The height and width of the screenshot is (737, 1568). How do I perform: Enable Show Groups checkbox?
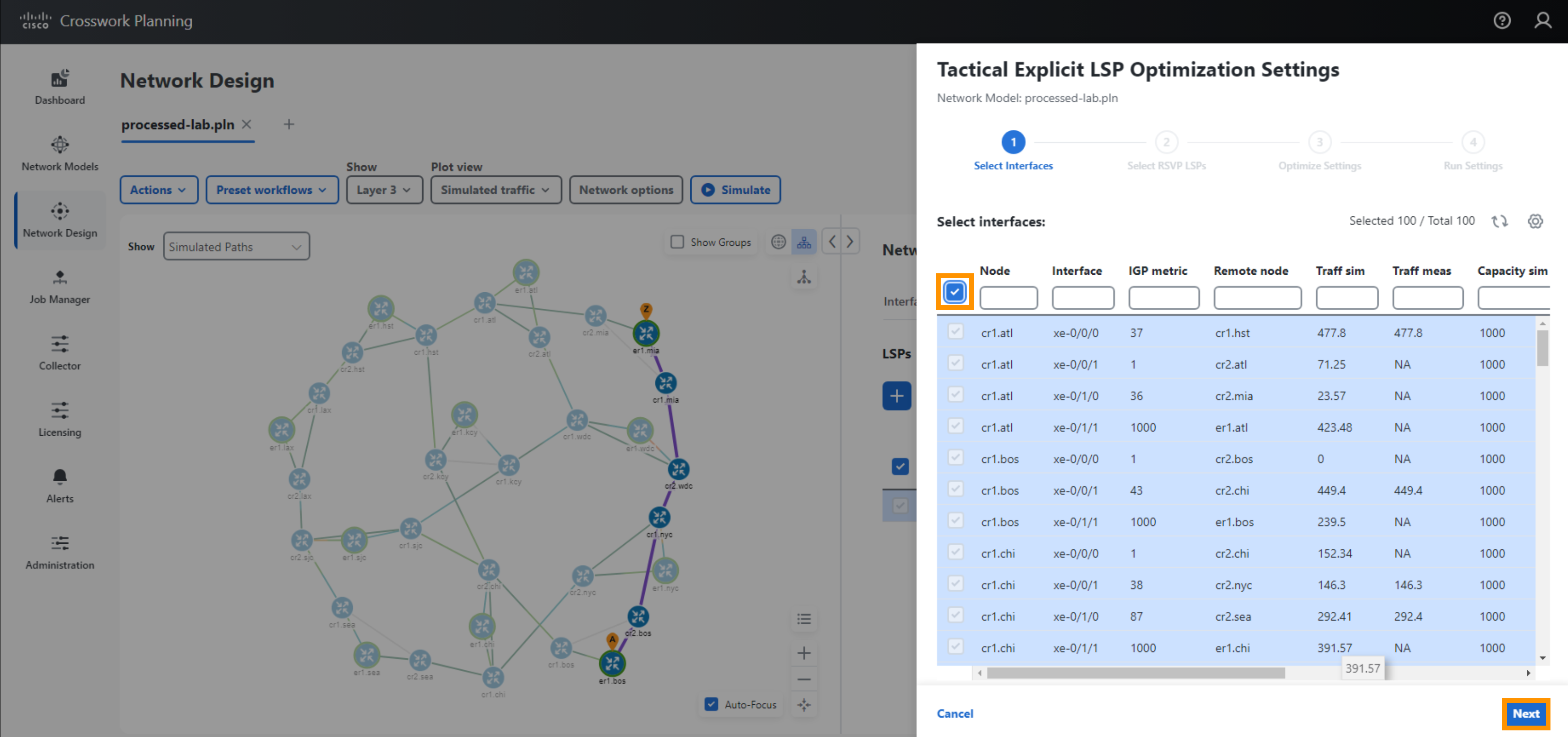click(677, 242)
